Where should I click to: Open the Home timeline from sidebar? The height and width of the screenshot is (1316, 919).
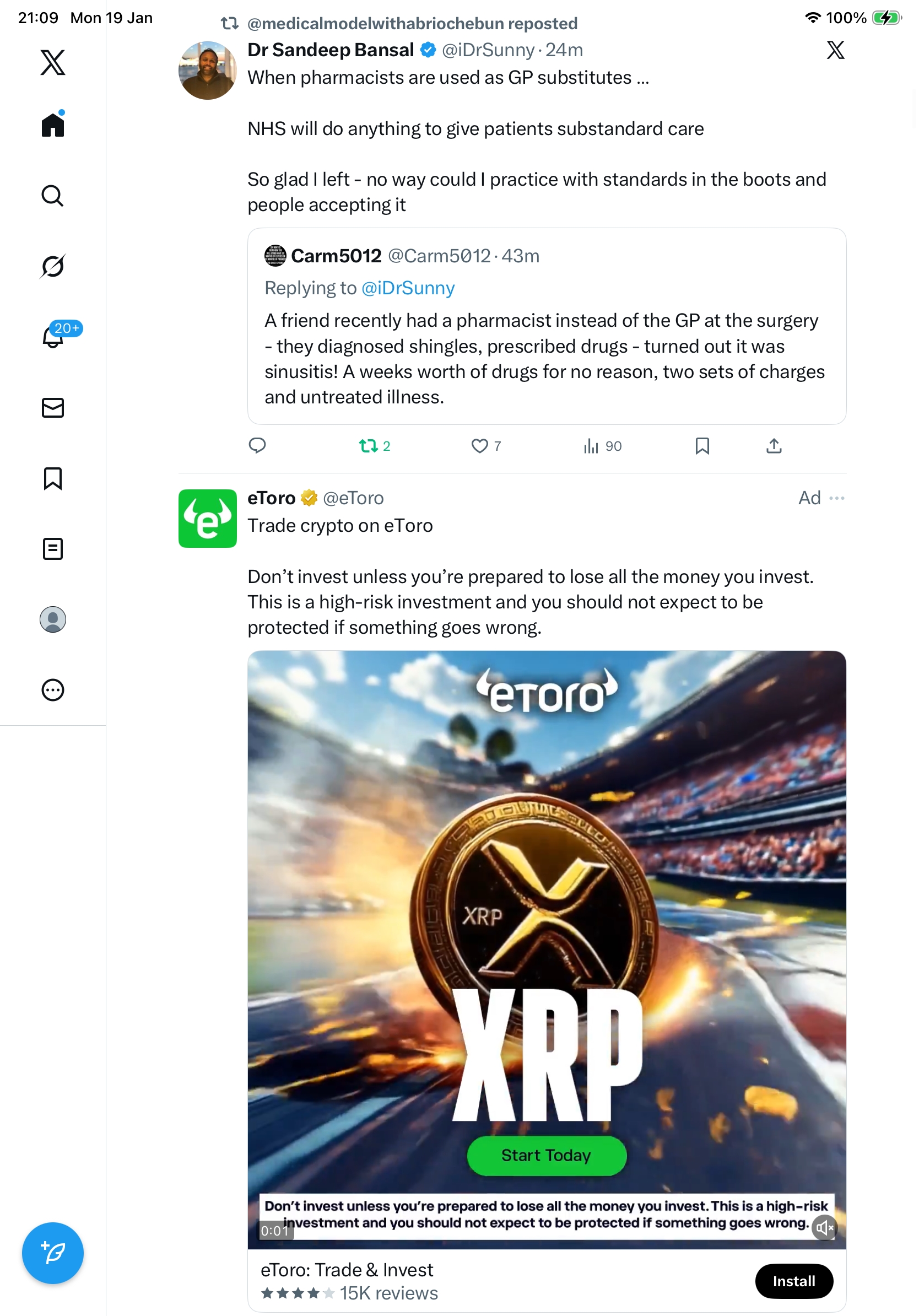pos(53,125)
